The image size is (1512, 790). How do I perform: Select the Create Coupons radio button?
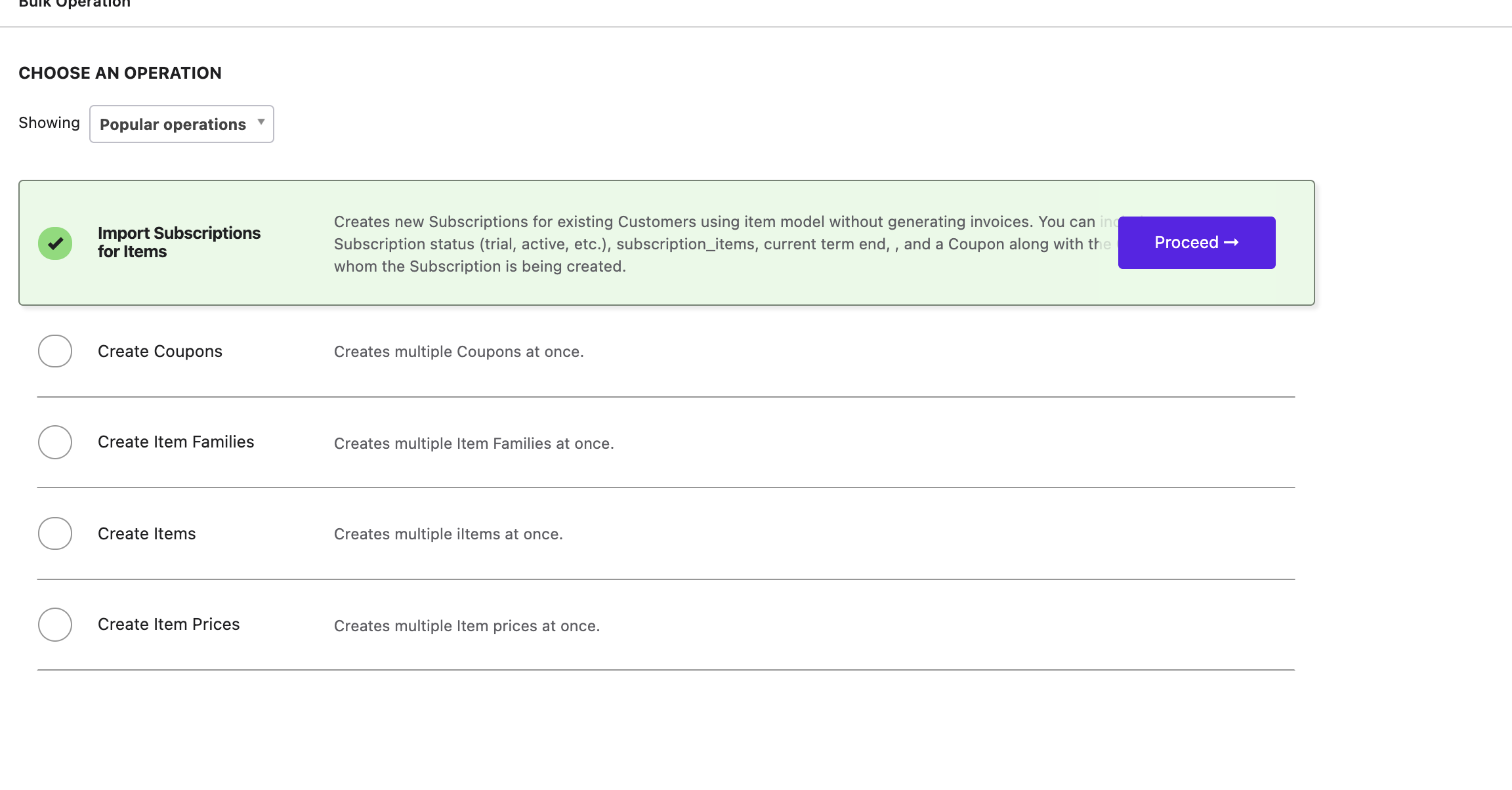[55, 351]
